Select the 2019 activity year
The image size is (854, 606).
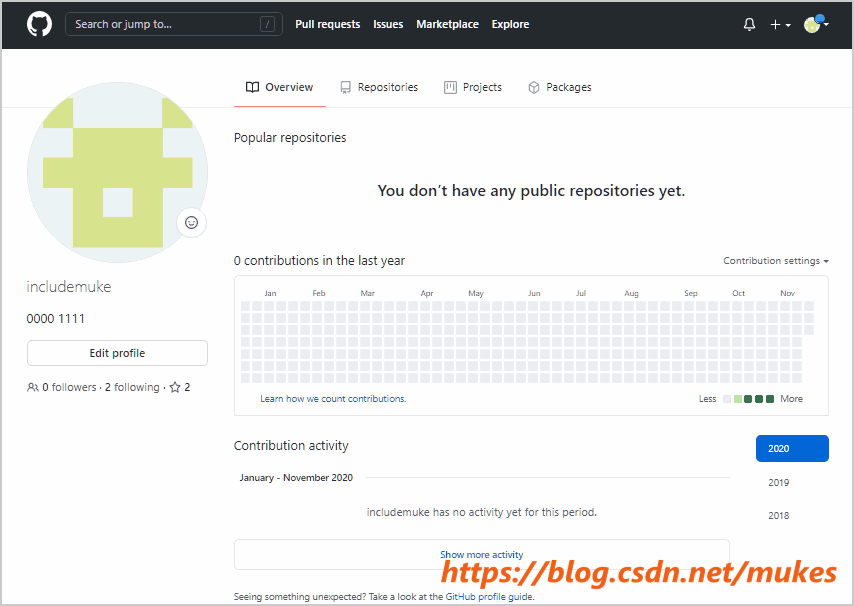tap(778, 482)
